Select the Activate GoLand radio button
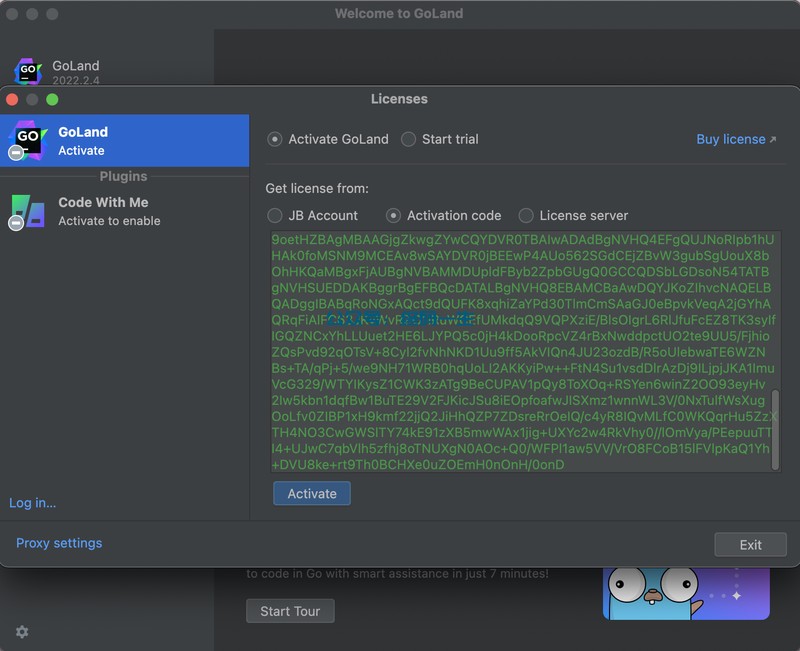Image resolution: width=800 pixels, height=651 pixels. (x=275, y=139)
